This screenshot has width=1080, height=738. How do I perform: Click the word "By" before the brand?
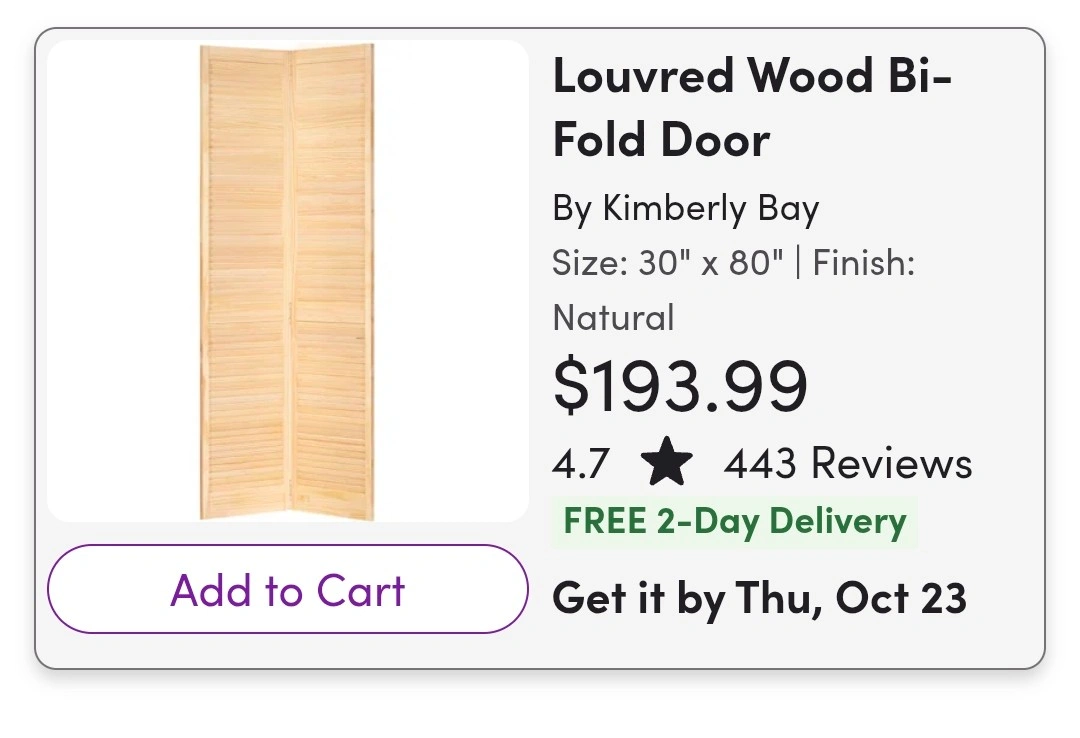click(x=572, y=209)
